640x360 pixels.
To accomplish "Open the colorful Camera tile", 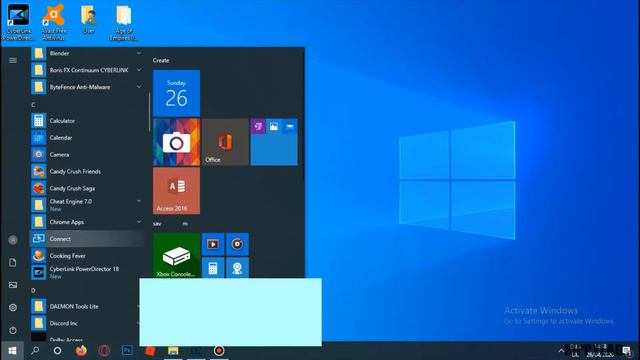I will [176, 142].
